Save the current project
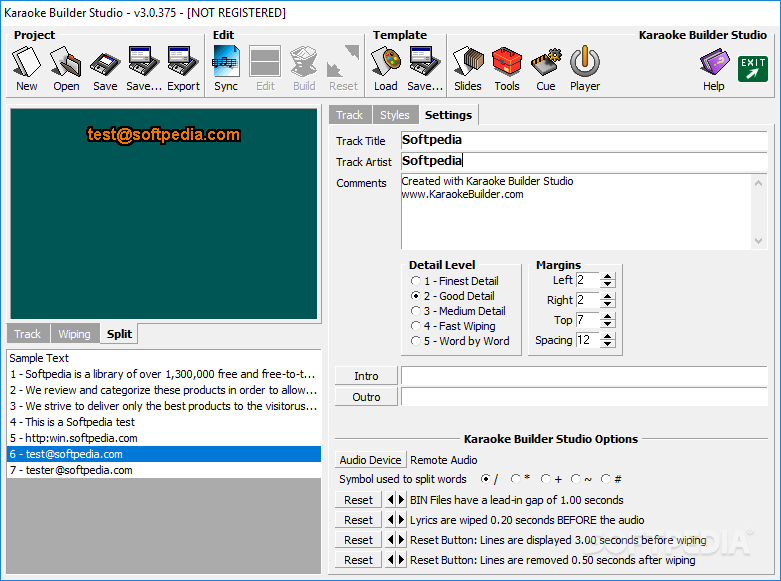 [x=105, y=68]
